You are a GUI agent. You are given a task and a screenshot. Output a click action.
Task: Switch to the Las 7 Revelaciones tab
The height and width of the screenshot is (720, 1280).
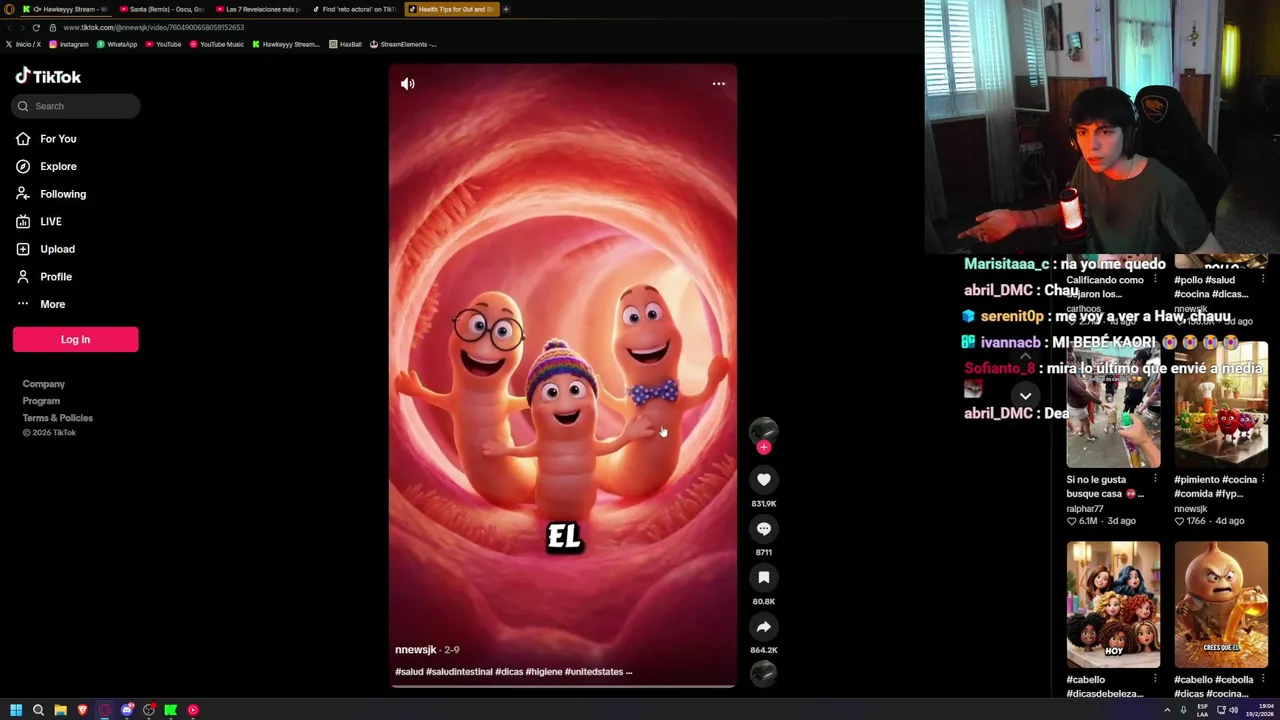click(259, 9)
